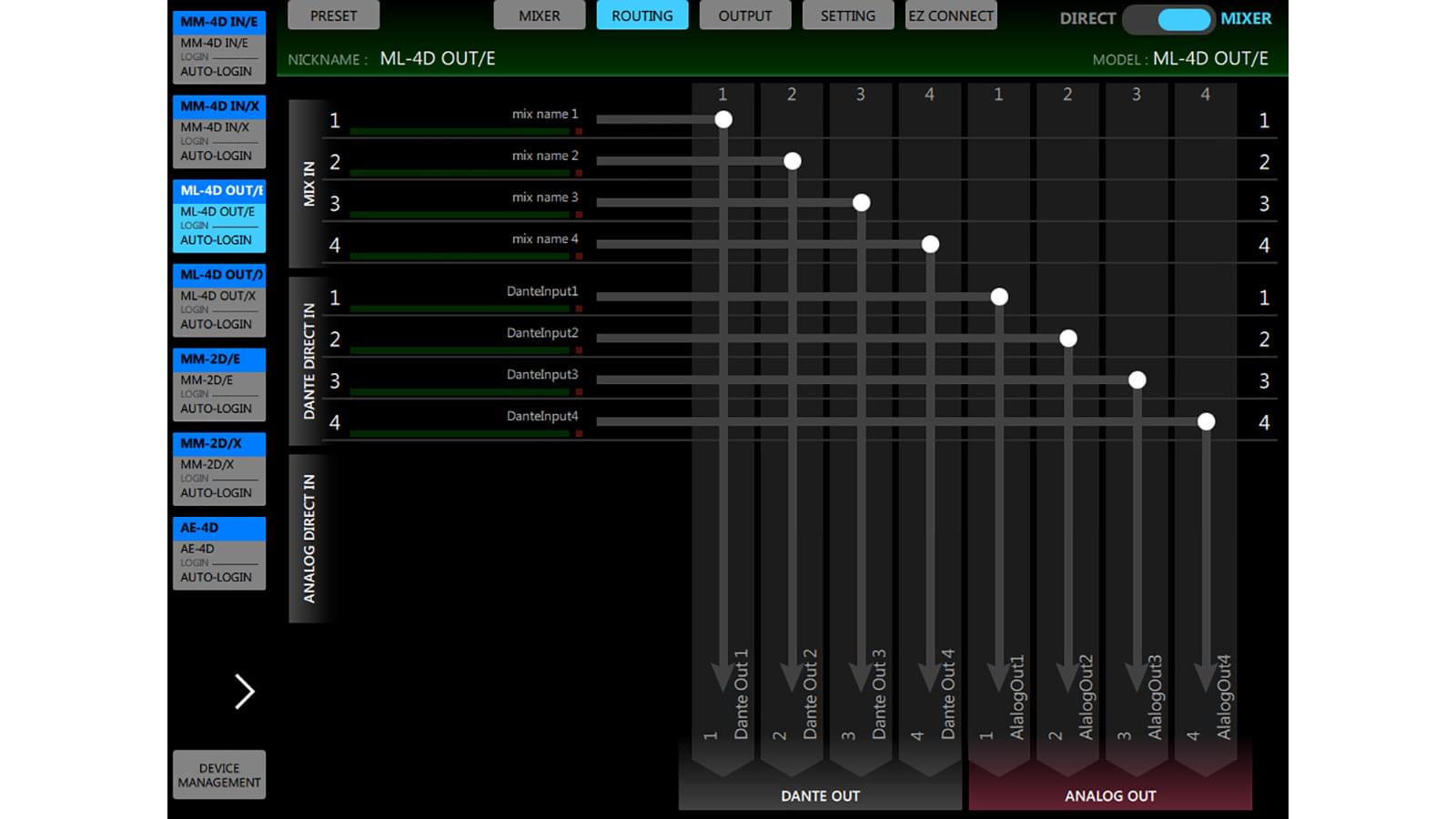
Task: Click the AlalogOut4 output column label
Action: (1224, 696)
